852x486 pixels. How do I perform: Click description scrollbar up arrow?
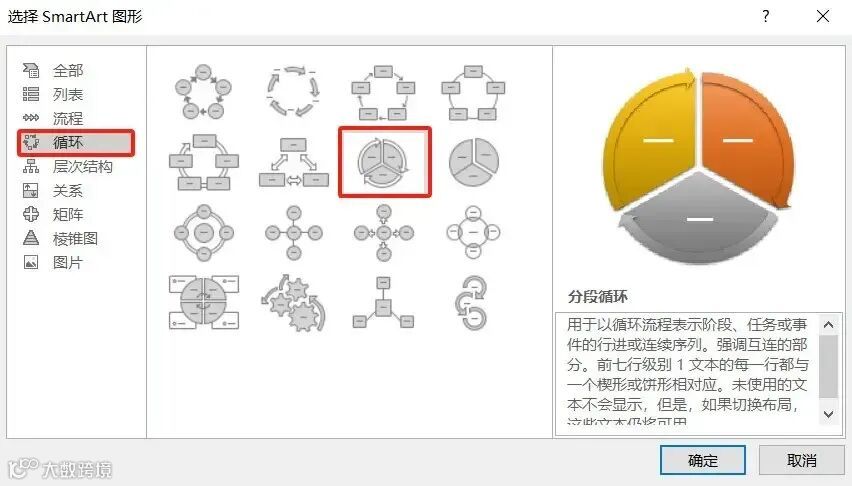(x=828, y=325)
